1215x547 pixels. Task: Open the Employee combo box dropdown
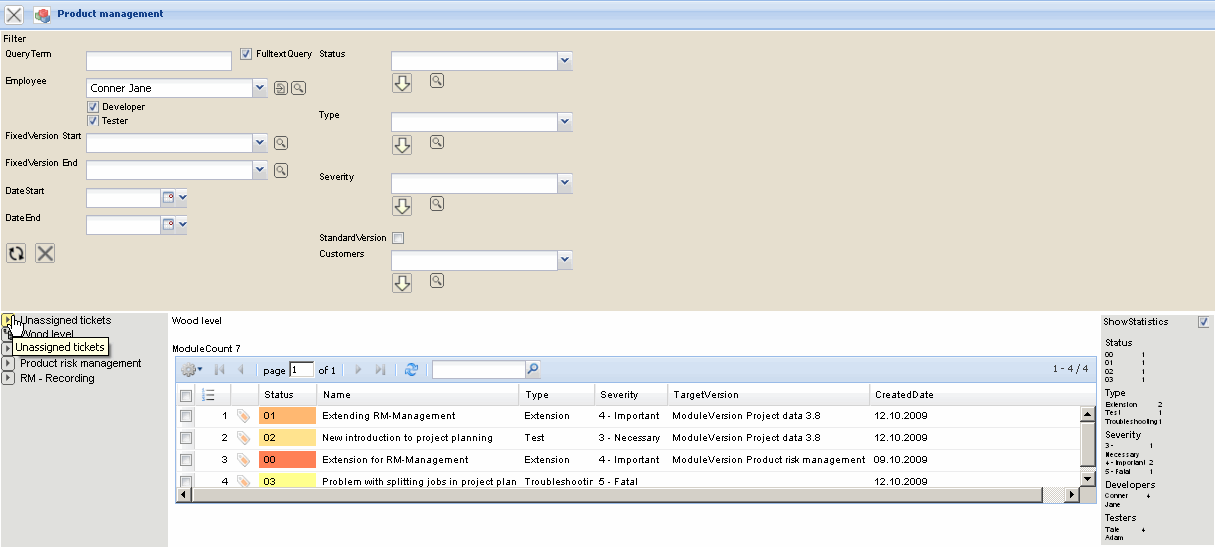point(260,88)
